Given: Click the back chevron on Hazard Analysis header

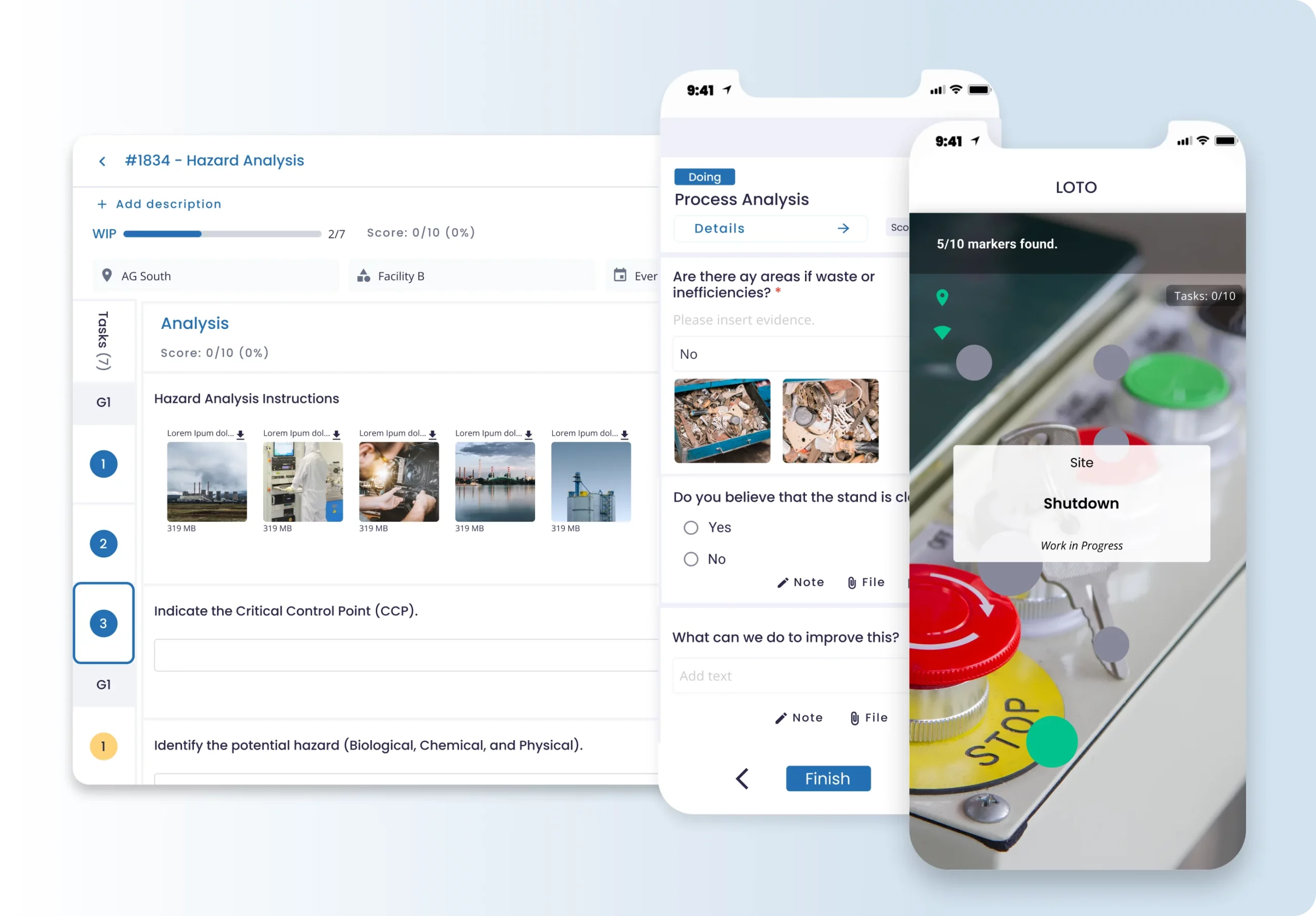Looking at the screenshot, I should click(101, 160).
